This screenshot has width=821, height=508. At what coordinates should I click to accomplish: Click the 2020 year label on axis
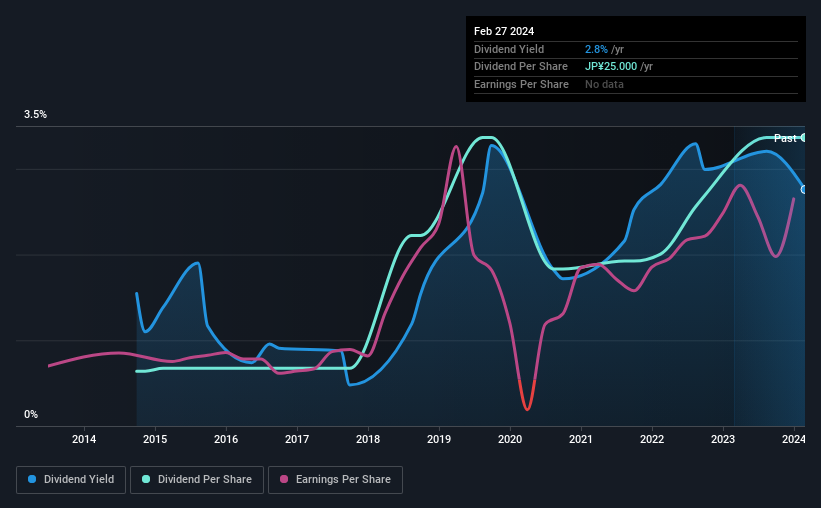pos(510,439)
